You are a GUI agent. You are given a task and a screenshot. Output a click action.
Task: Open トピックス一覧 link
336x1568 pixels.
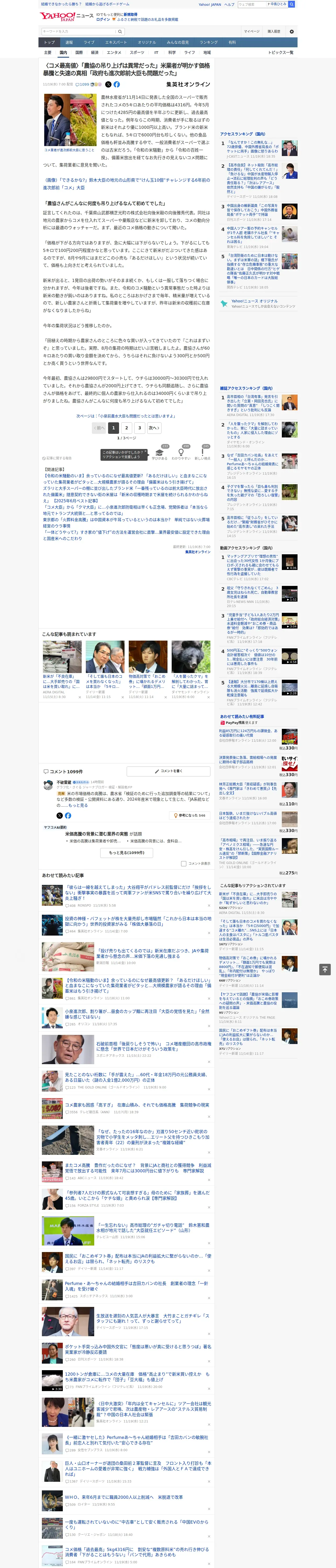(x=281, y=52)
